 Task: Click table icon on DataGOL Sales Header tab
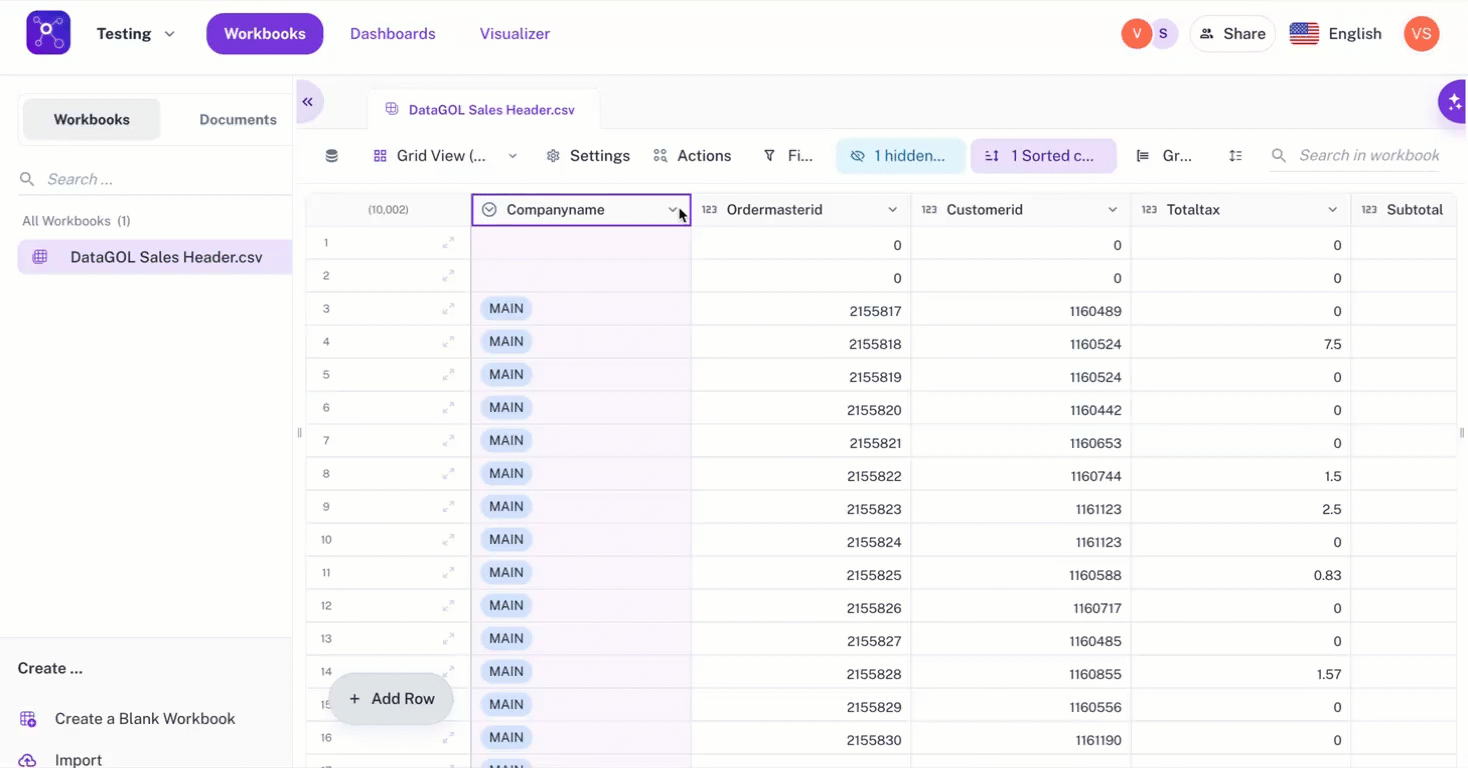(x=391, y=109)
